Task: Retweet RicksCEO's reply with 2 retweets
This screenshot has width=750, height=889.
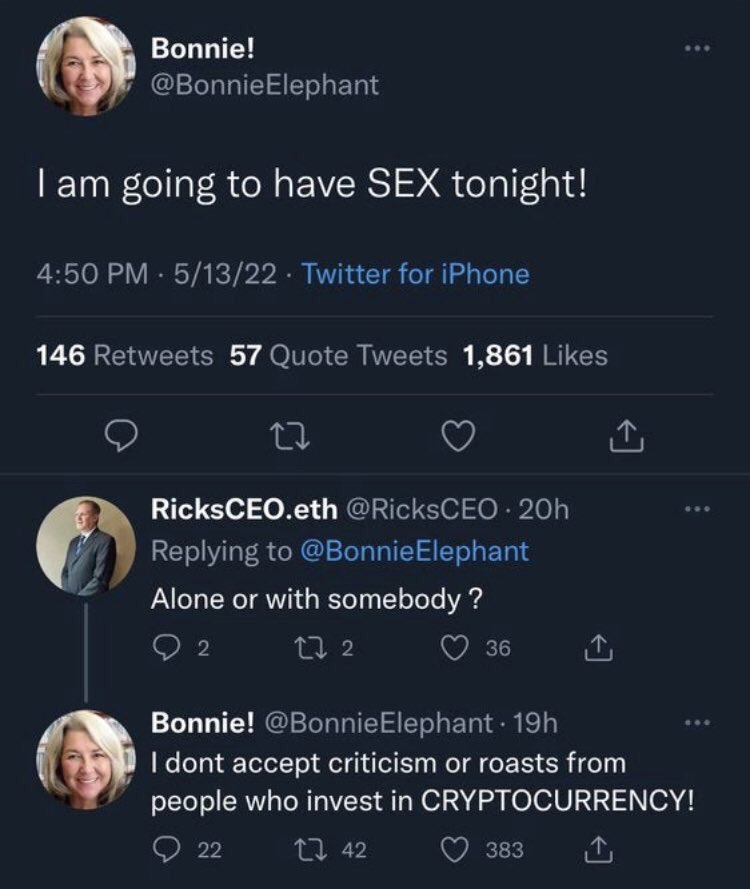Action: [309, 648]
